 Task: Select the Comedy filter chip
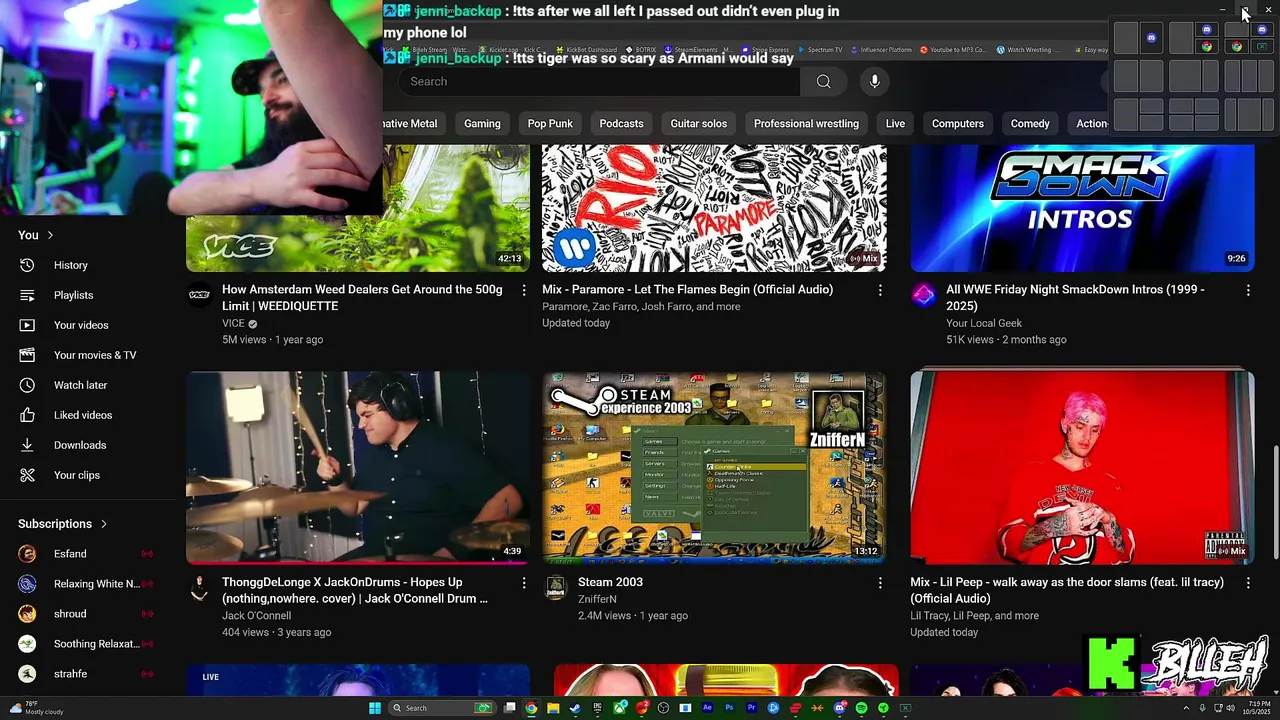(1030, 123)
